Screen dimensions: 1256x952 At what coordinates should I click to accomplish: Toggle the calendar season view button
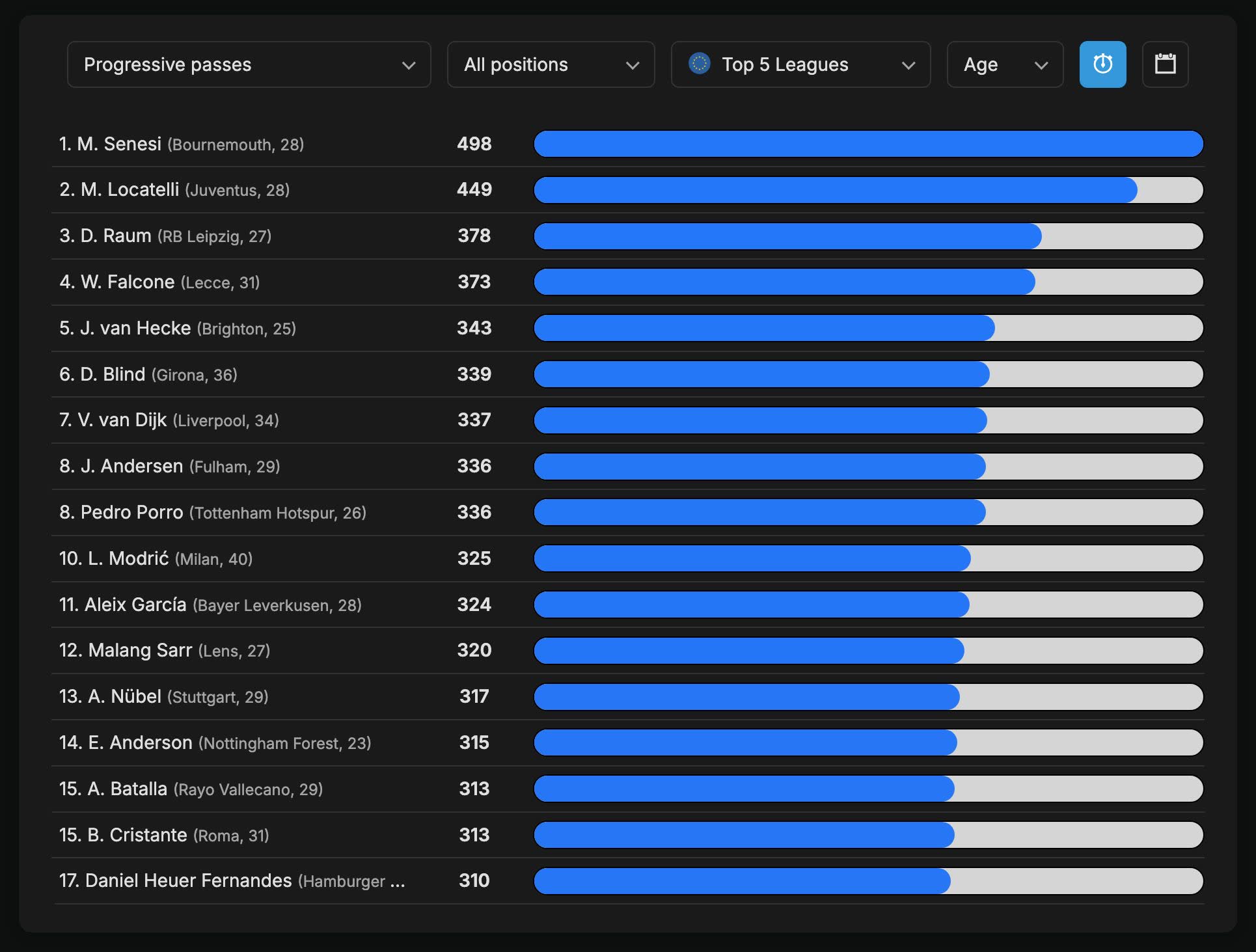(1165, 64)
